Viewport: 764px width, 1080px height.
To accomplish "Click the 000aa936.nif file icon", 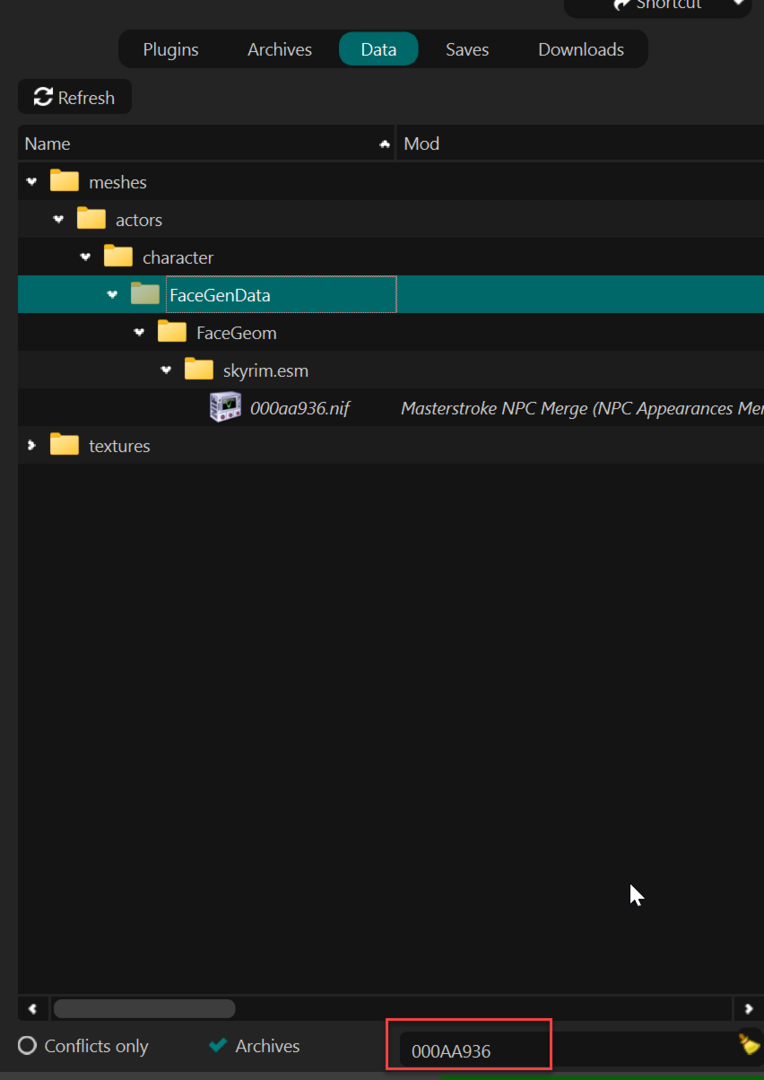I will (x=226, y=408).
